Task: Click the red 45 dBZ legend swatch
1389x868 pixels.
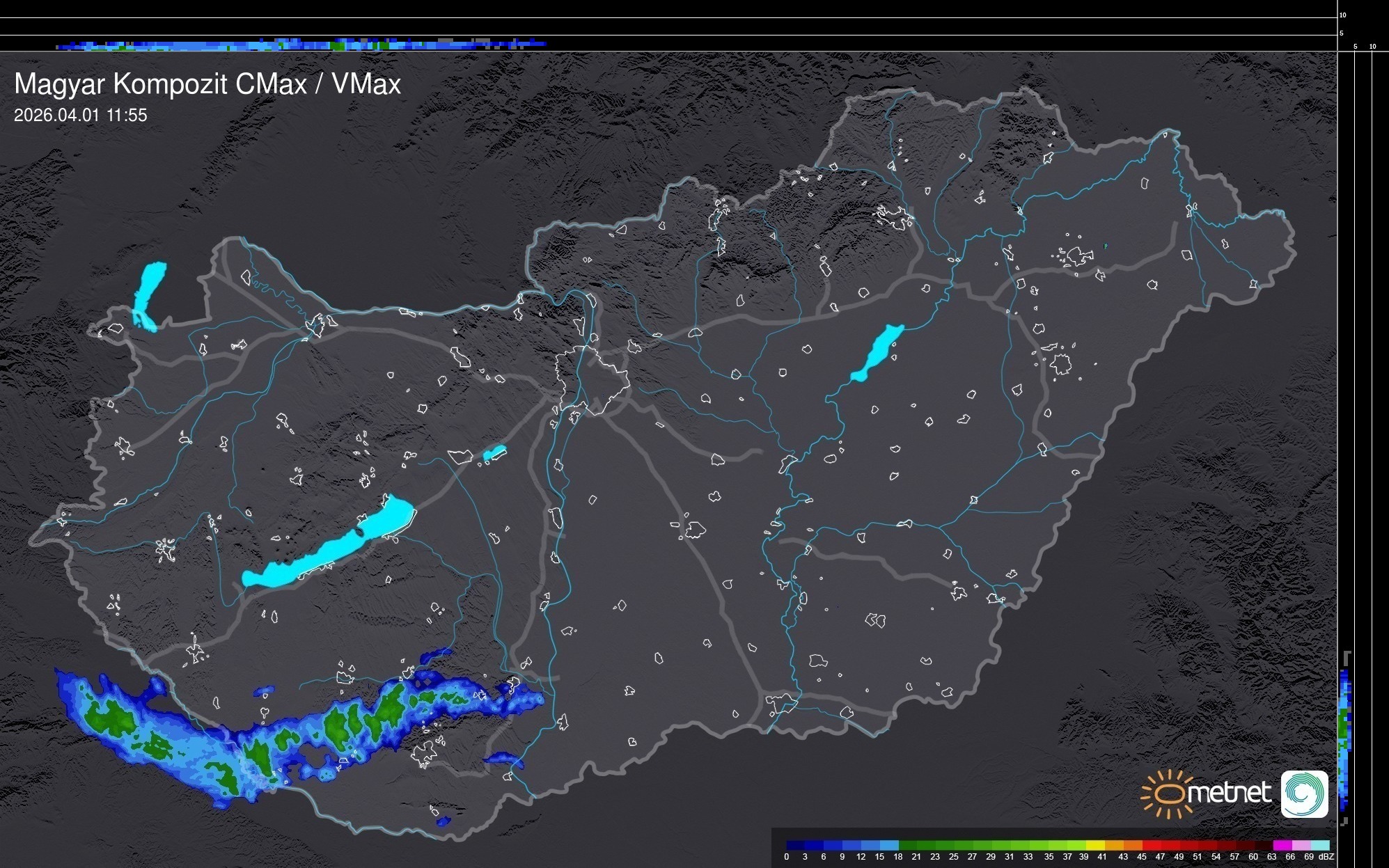Action: [x=1152, y=845]
